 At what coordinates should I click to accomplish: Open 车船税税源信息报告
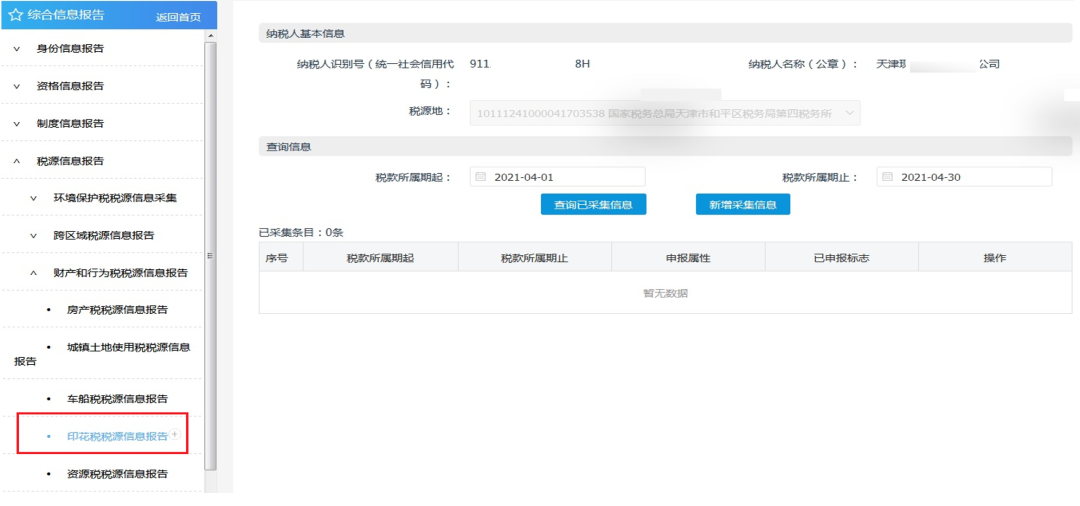pos(117,399)
